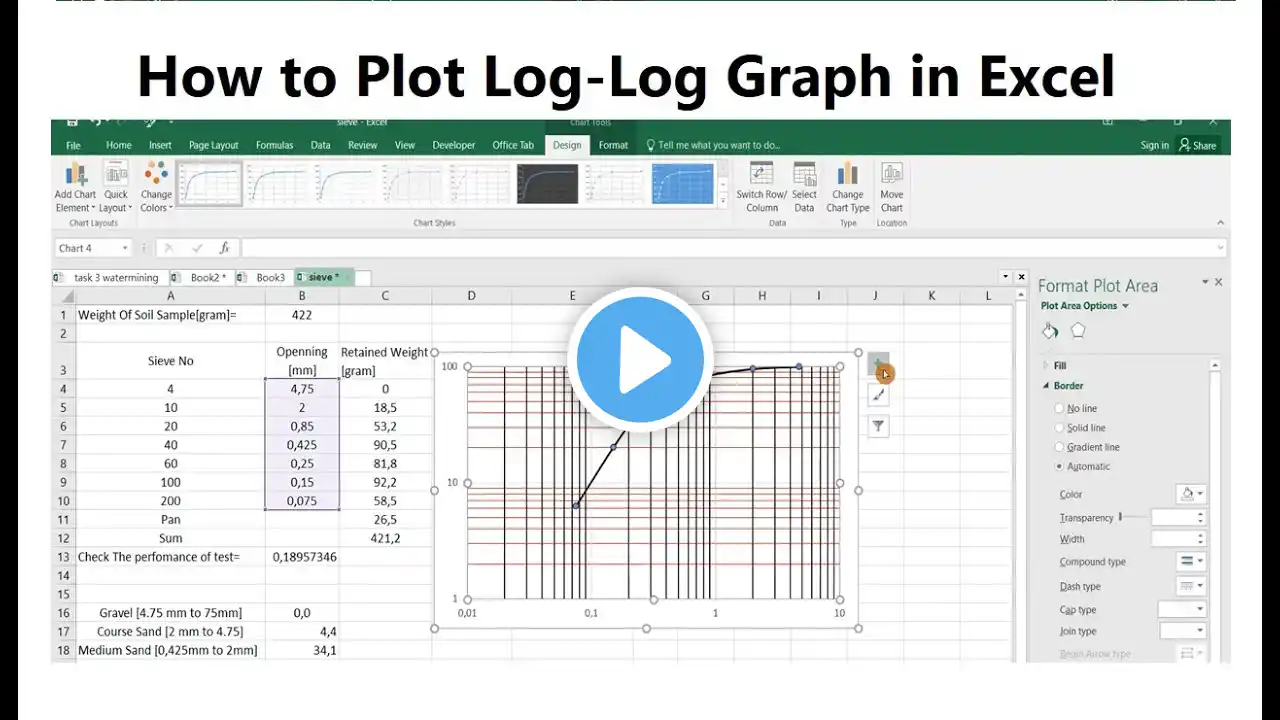Open Join type dropdown
Viewport: 1280px width, 720px height.
pos(1183,631)
